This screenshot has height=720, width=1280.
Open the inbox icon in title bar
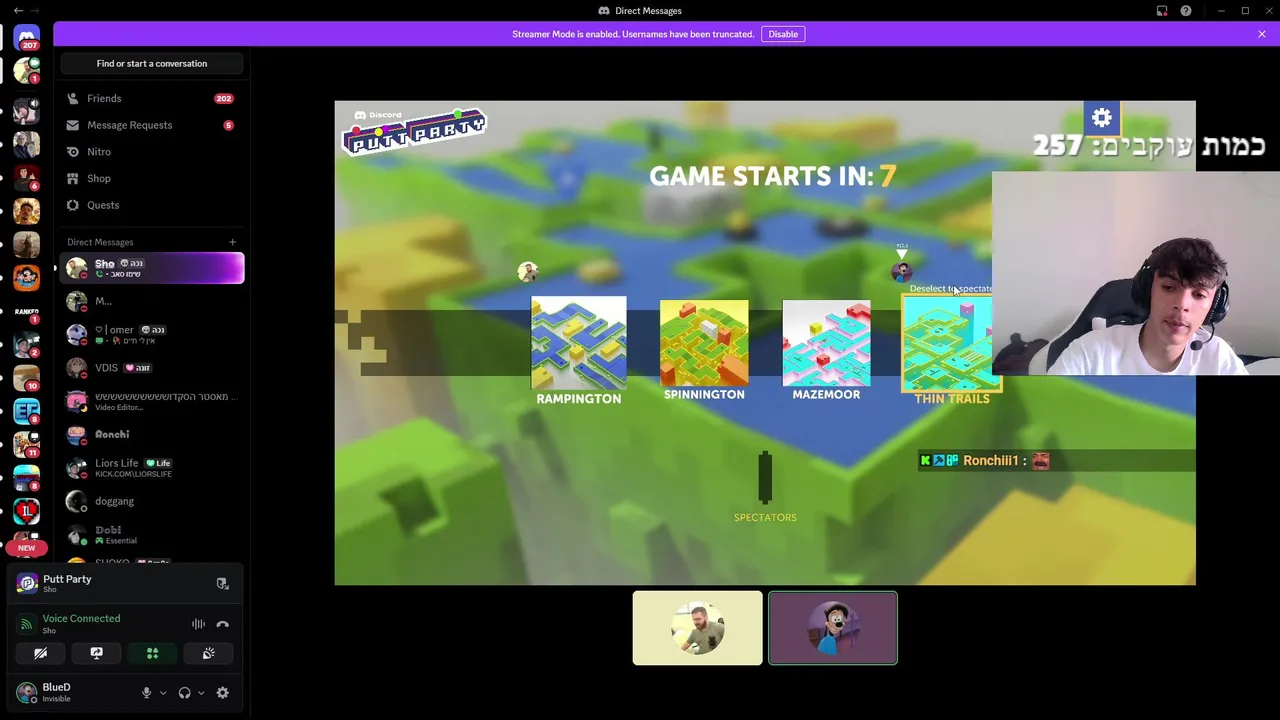pyautogui.click(x=1162, y=11)
